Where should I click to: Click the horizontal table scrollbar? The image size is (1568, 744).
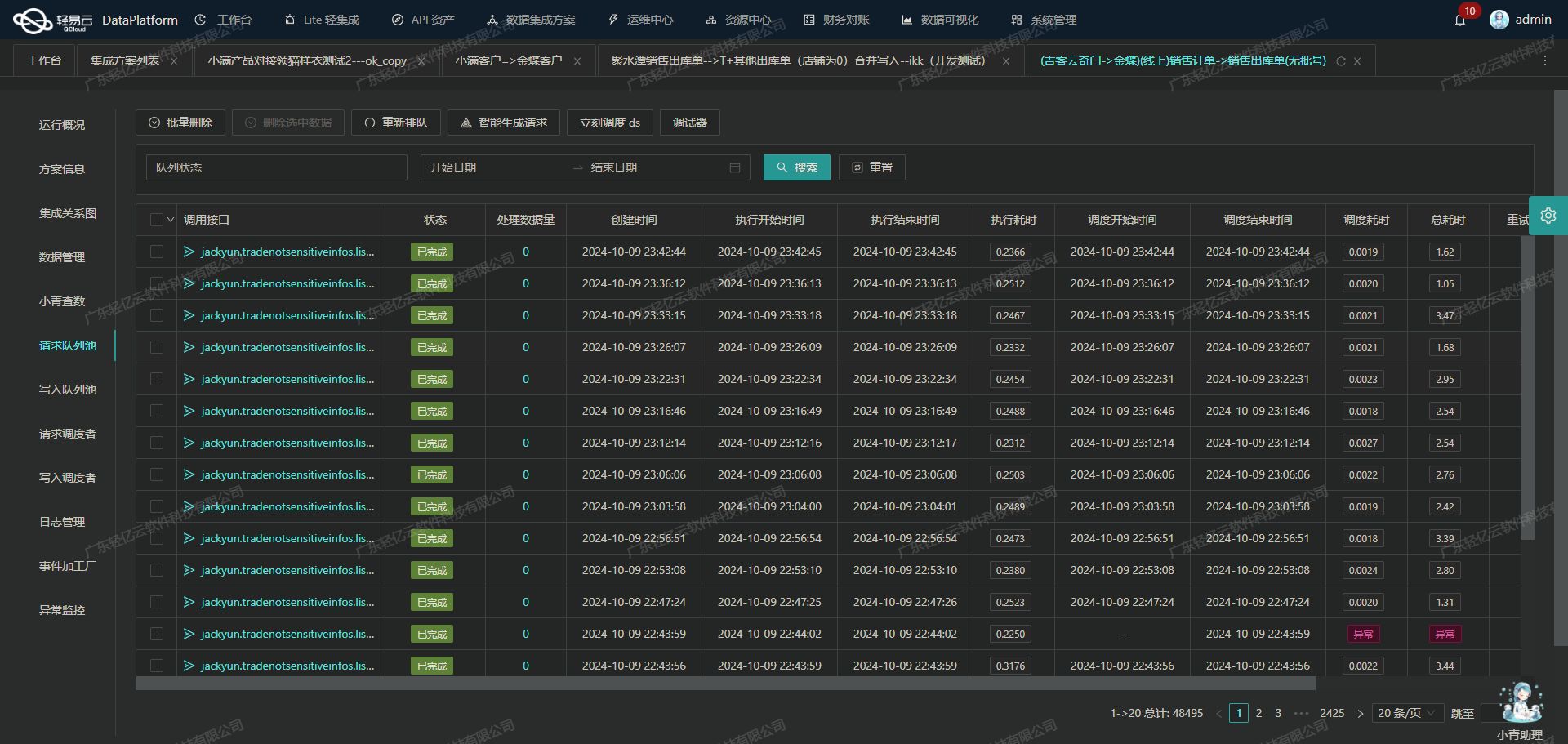(x=725, y=684)
